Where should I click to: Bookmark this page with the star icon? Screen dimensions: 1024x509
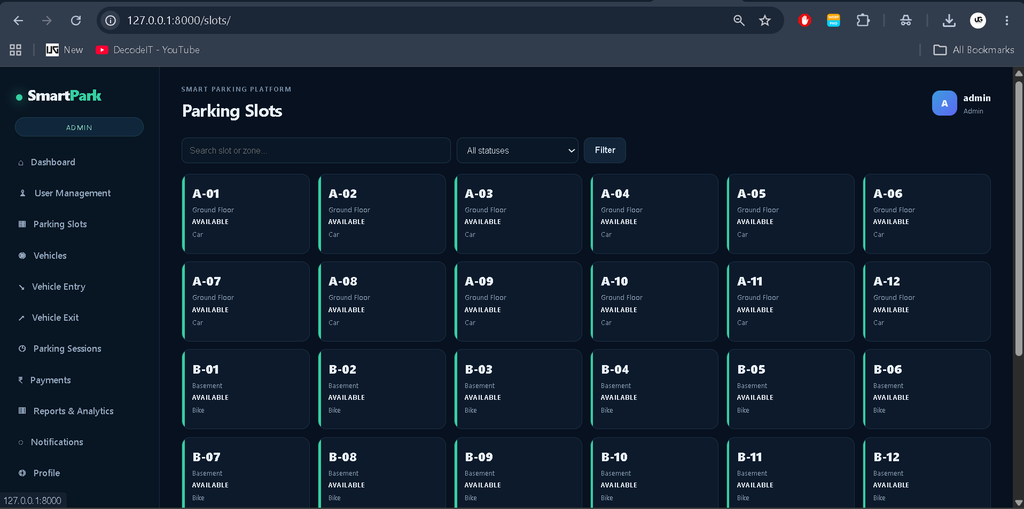coord(765,21)
